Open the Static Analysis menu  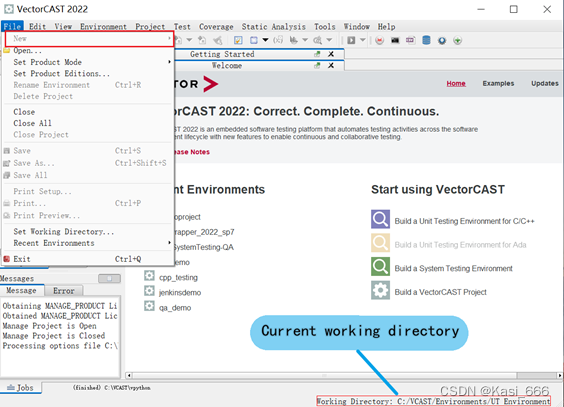click(273, 27)
